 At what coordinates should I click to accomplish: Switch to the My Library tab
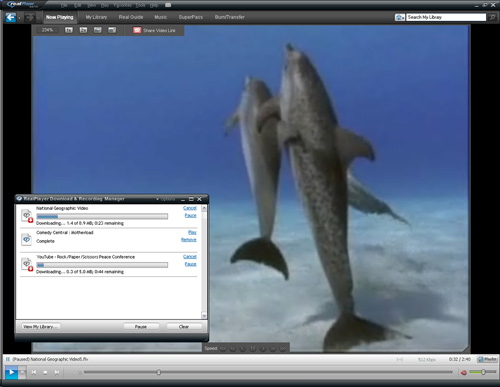coord(96,17)
